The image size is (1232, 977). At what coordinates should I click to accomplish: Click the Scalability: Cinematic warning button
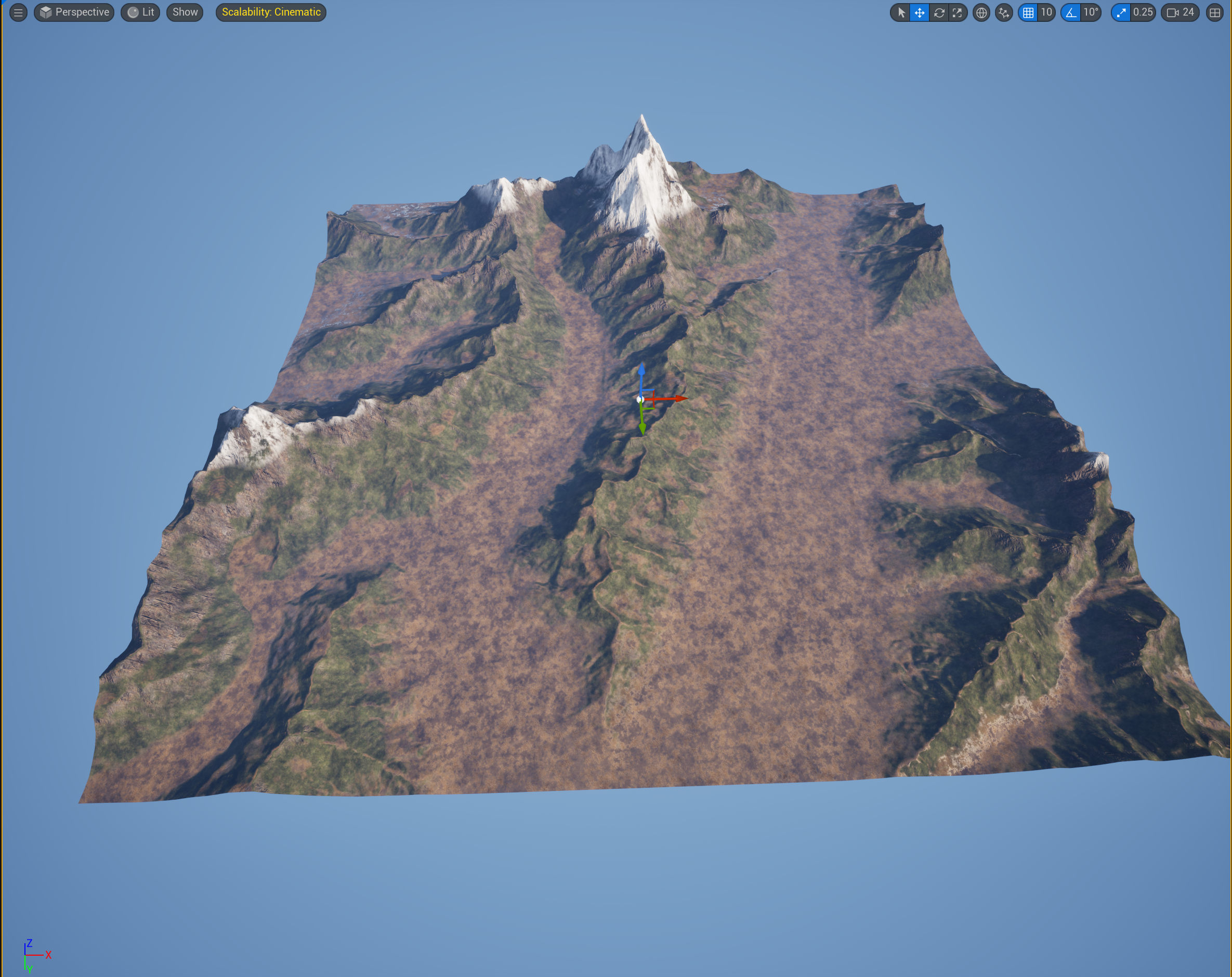tap(271, 12)
